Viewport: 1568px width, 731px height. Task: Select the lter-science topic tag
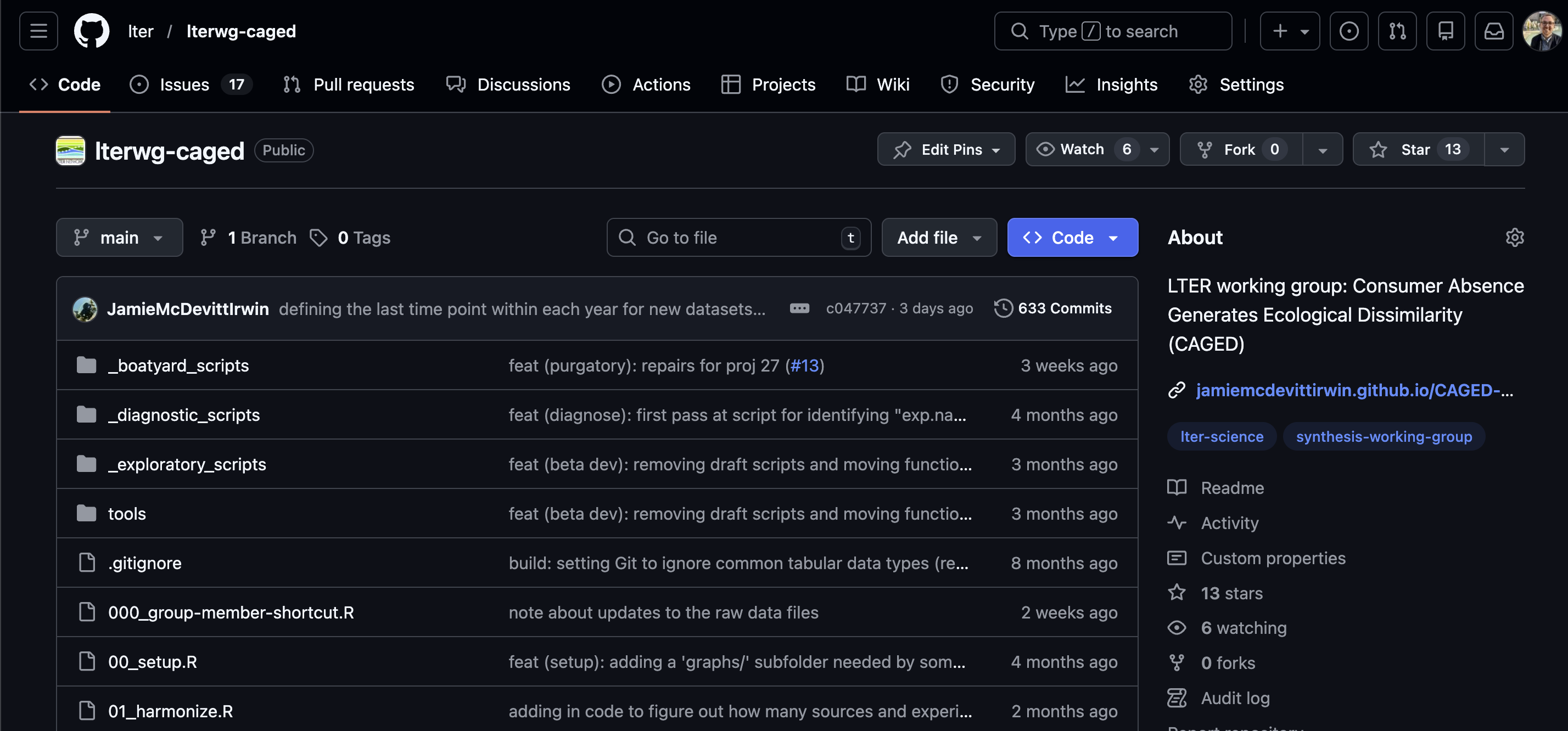1221,436
